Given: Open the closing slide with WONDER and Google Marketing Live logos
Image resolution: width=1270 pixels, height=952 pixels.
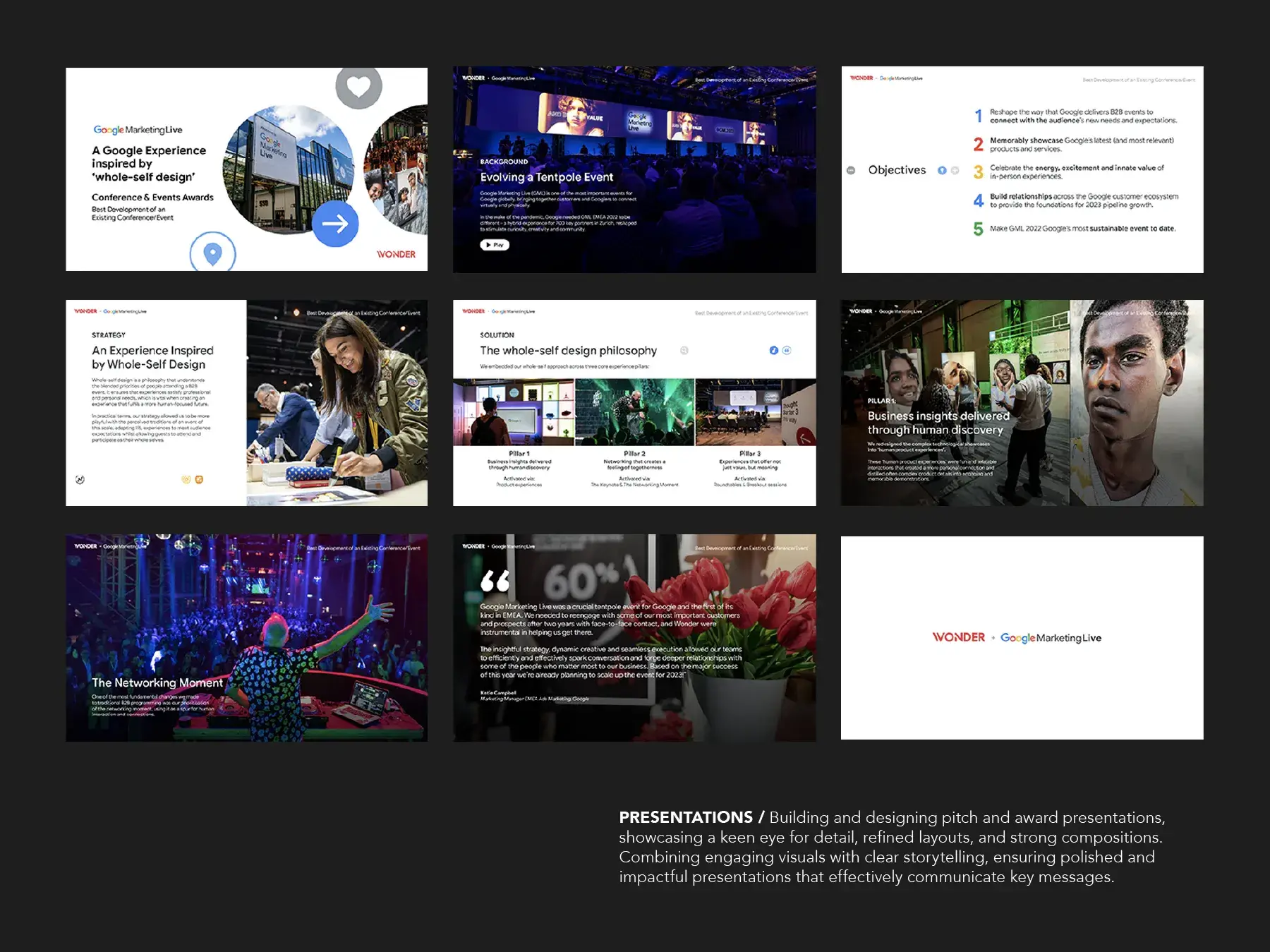Looking at the screenshot, I should [1022, 638].
